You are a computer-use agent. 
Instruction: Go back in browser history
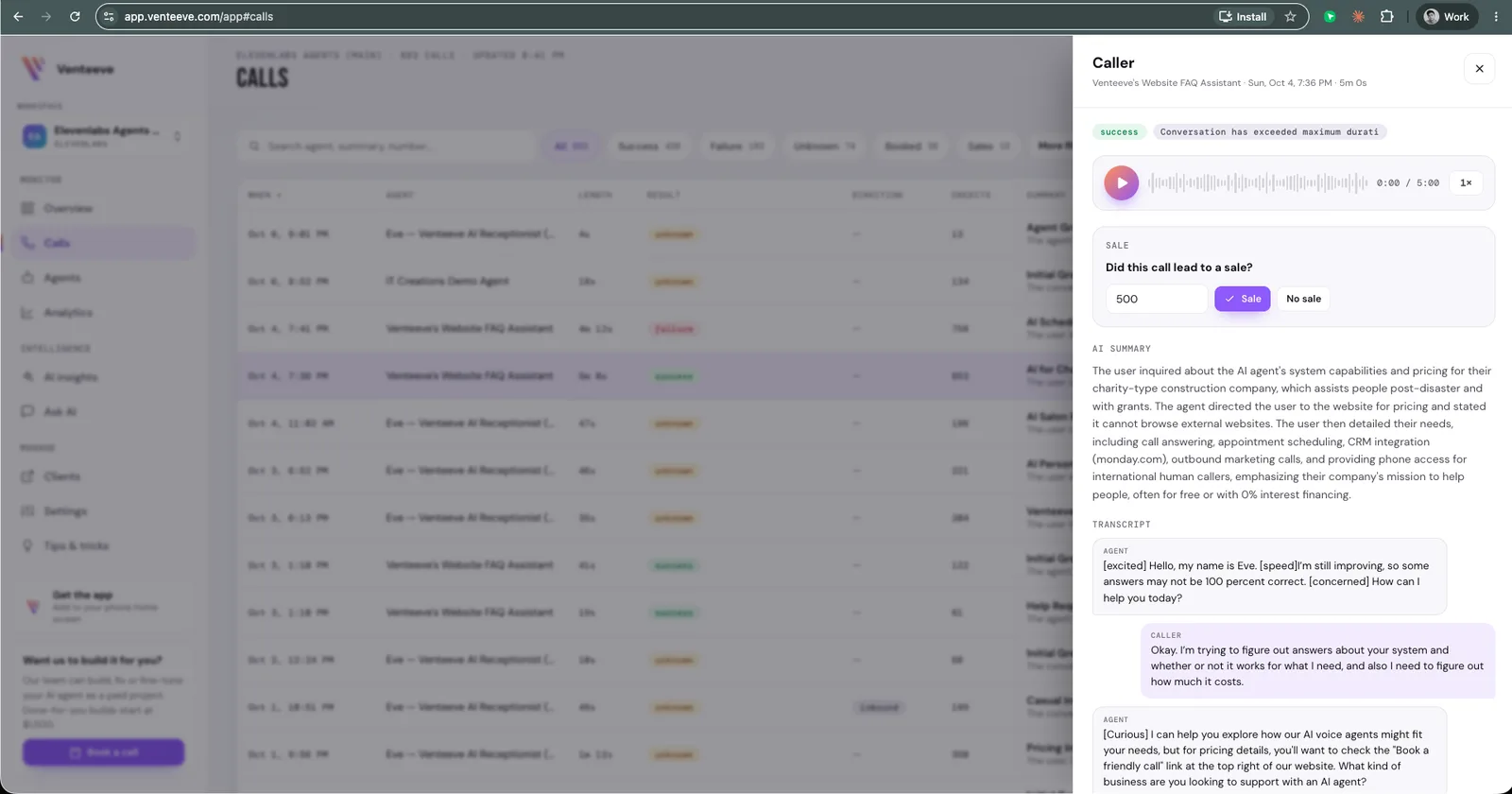[x=18, y=16]
